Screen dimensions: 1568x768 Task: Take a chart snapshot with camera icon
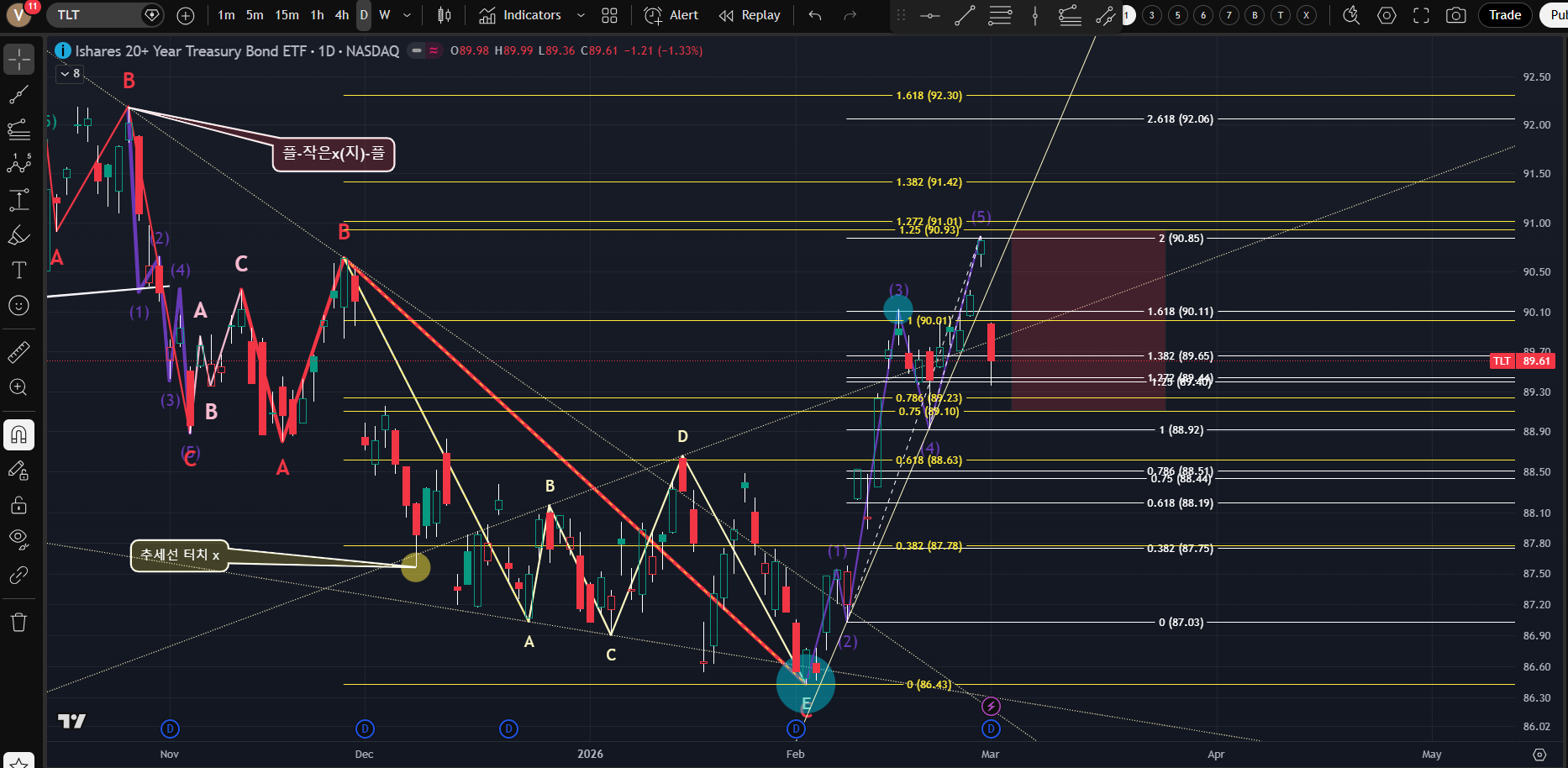point(1455,15)
